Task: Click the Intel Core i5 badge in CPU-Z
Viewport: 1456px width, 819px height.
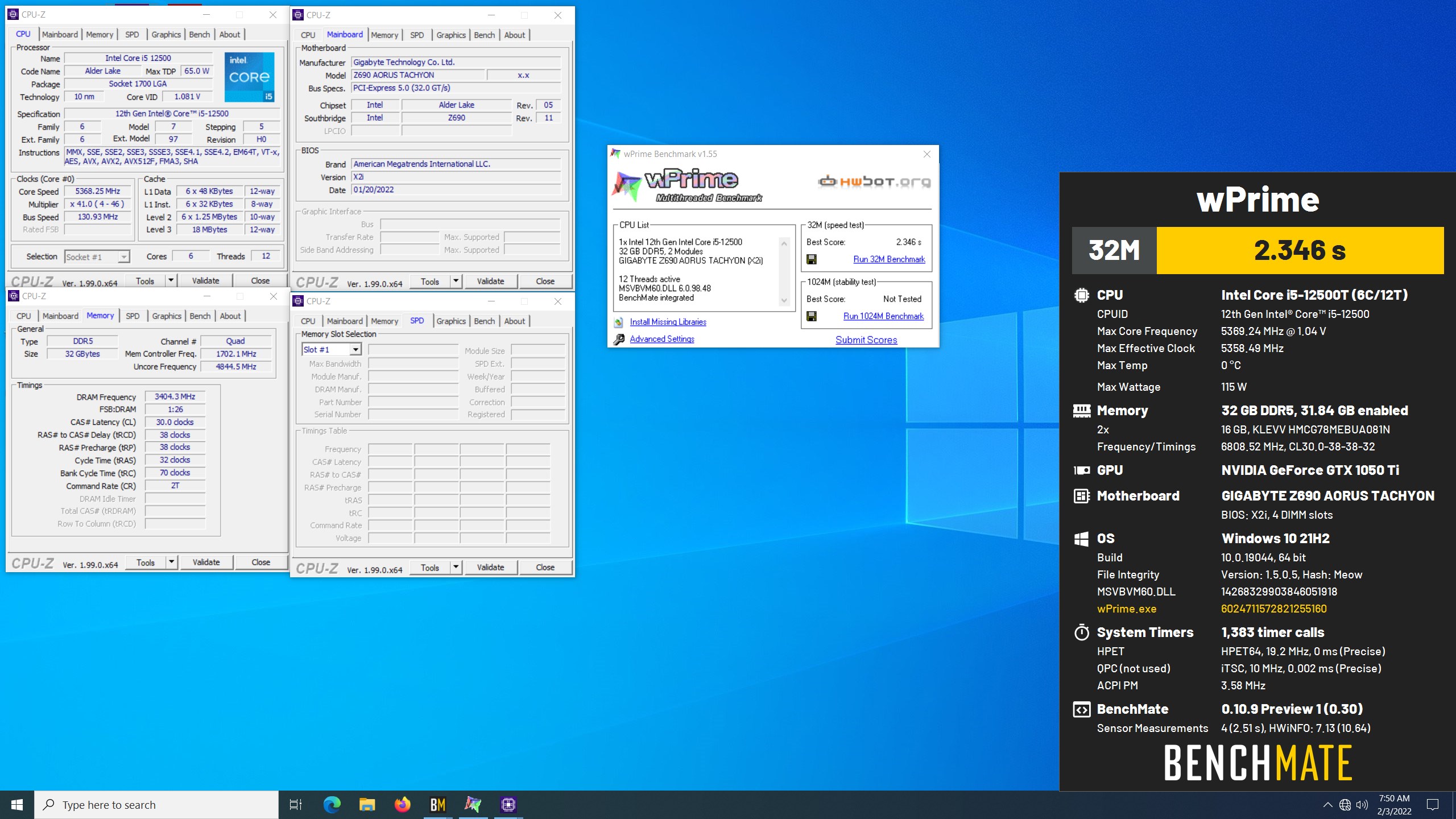Action: [250, 77]
